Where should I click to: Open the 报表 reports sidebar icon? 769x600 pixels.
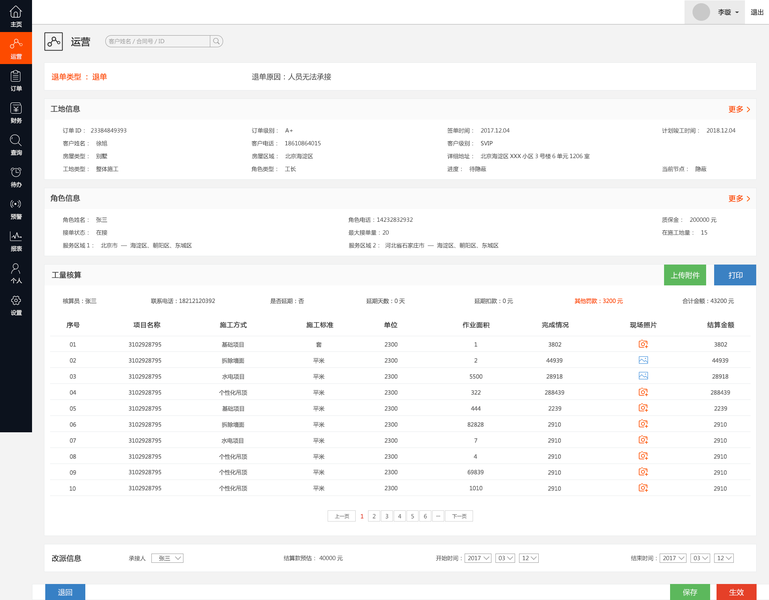tap(16, 240)
